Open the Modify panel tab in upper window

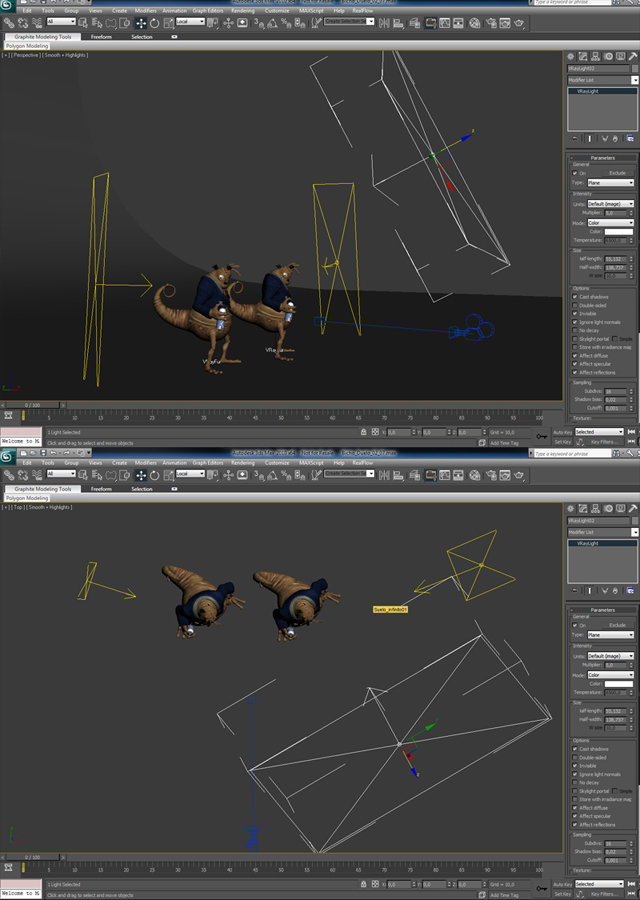pos(583,56)
